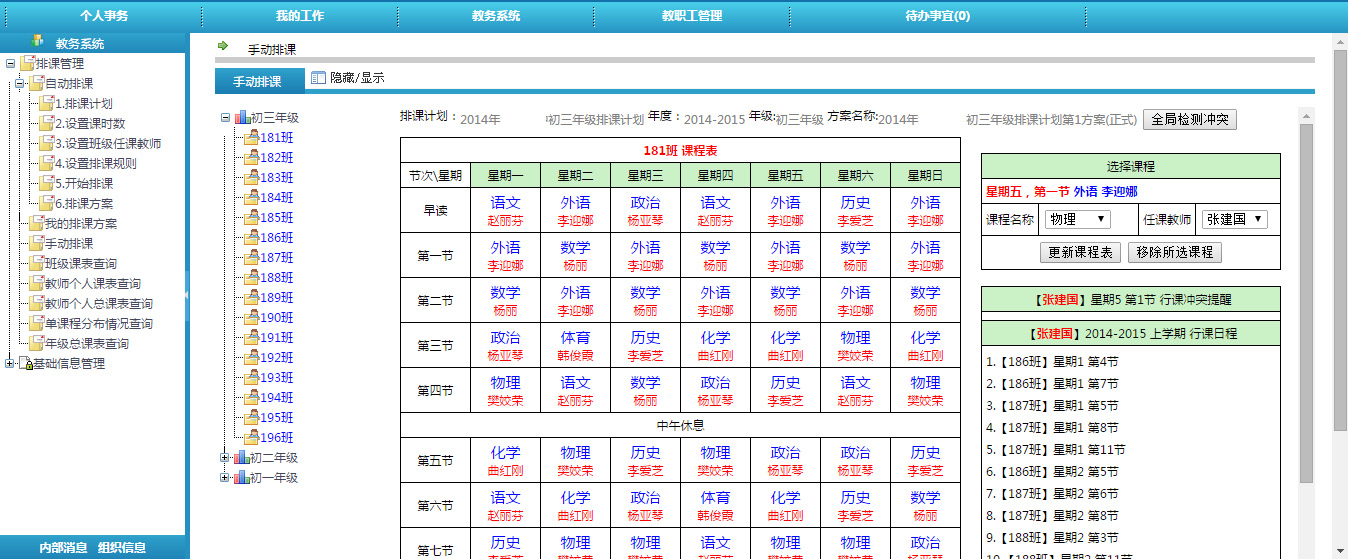
Task: Click the lock icon beside 基础信息管理
Action: 25,364
